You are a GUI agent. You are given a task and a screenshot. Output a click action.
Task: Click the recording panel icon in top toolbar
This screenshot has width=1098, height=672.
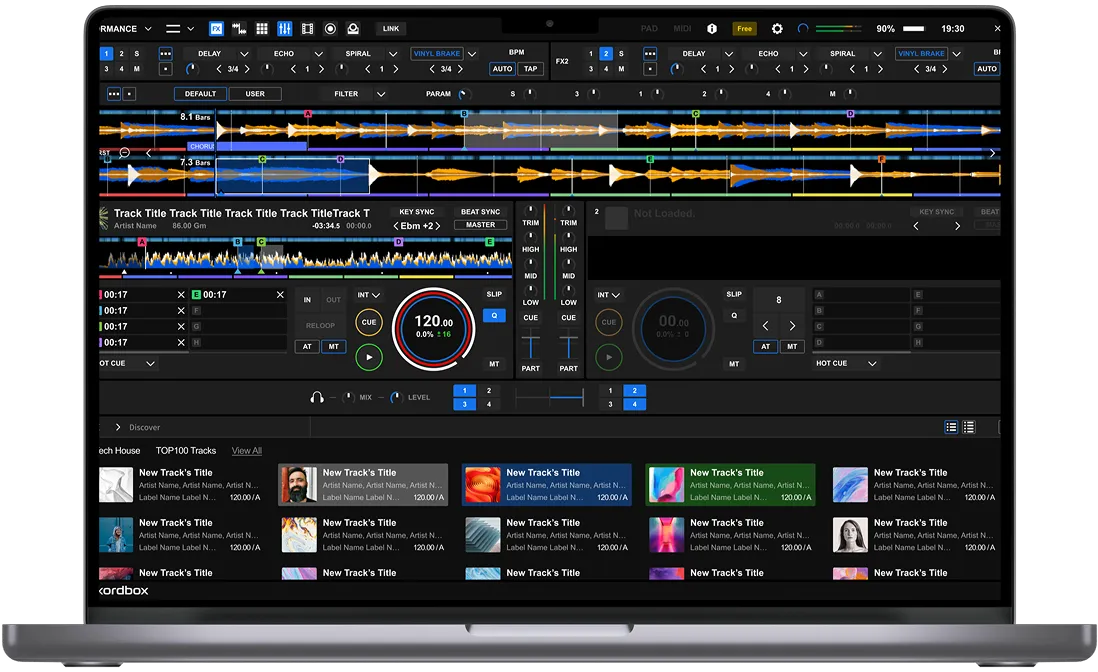(330, 29)
